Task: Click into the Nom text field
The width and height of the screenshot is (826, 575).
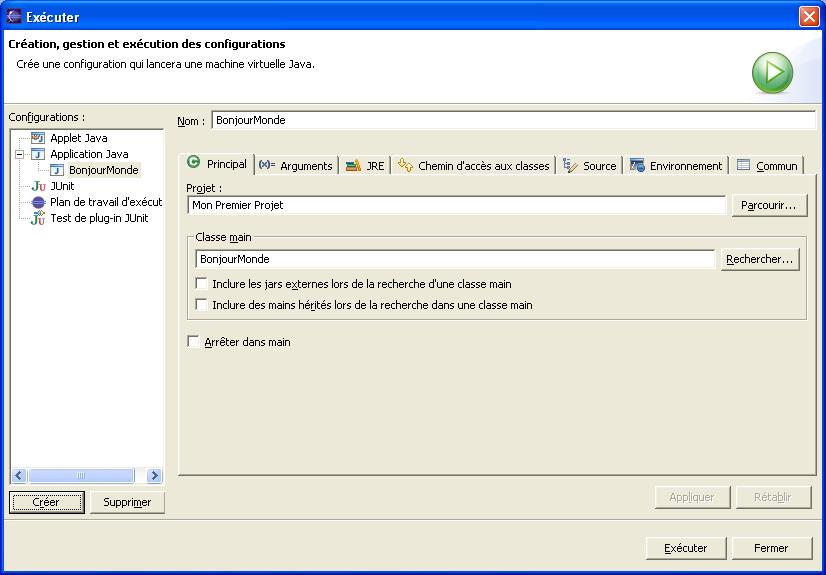Action: click(x=513, y=120)
